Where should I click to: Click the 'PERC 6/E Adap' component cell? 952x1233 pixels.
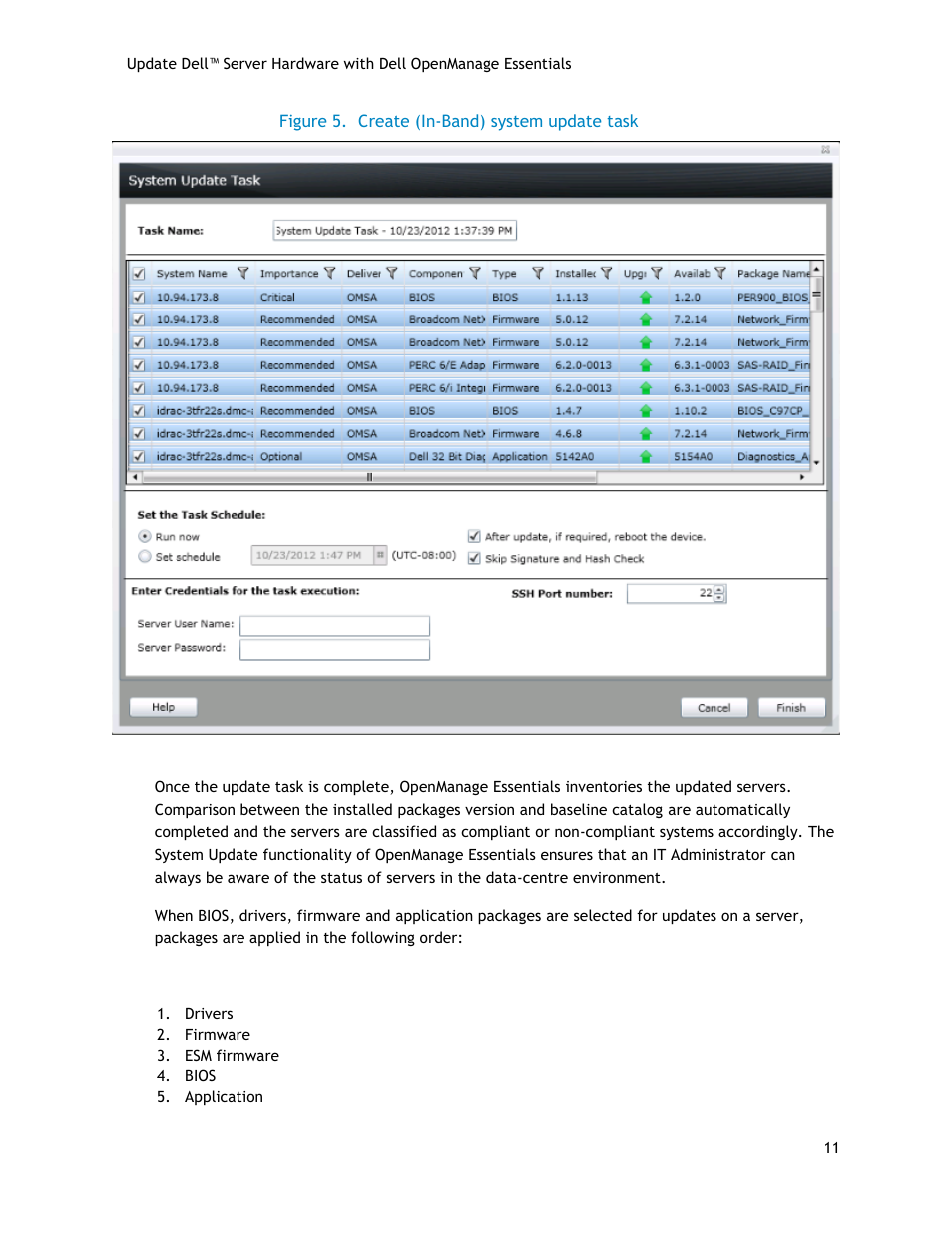(447, 365)
